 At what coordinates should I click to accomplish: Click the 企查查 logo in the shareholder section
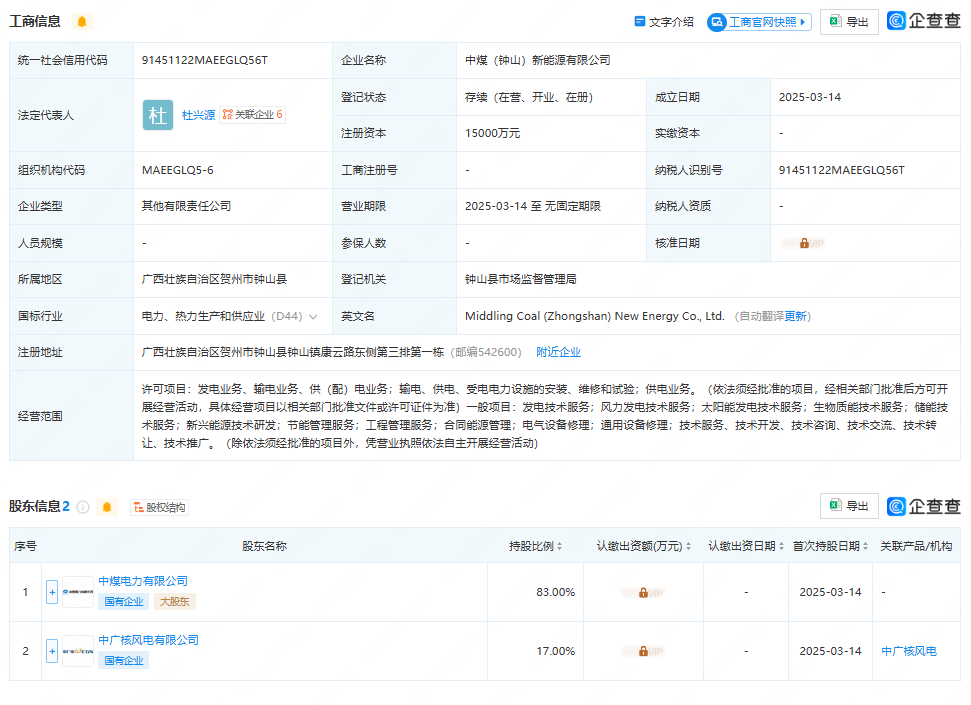pos(923,506)
